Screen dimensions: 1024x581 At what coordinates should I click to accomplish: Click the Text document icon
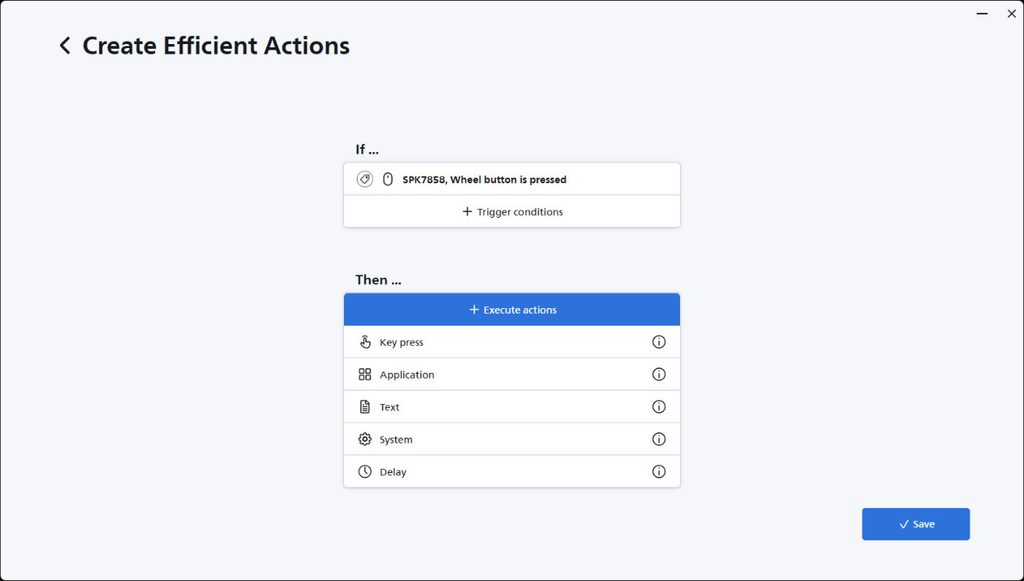(x=365, y=407)
